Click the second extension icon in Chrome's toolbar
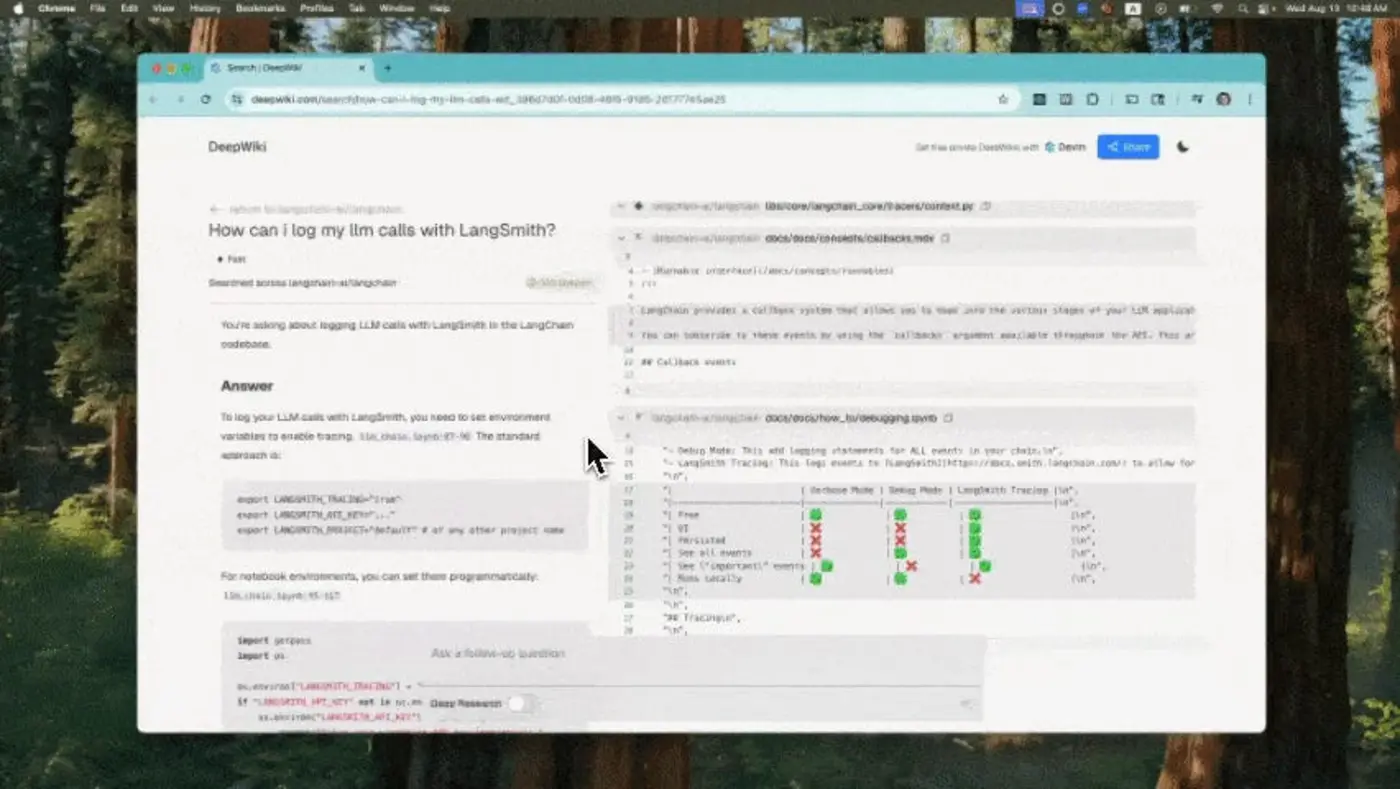 point(1066,99)
